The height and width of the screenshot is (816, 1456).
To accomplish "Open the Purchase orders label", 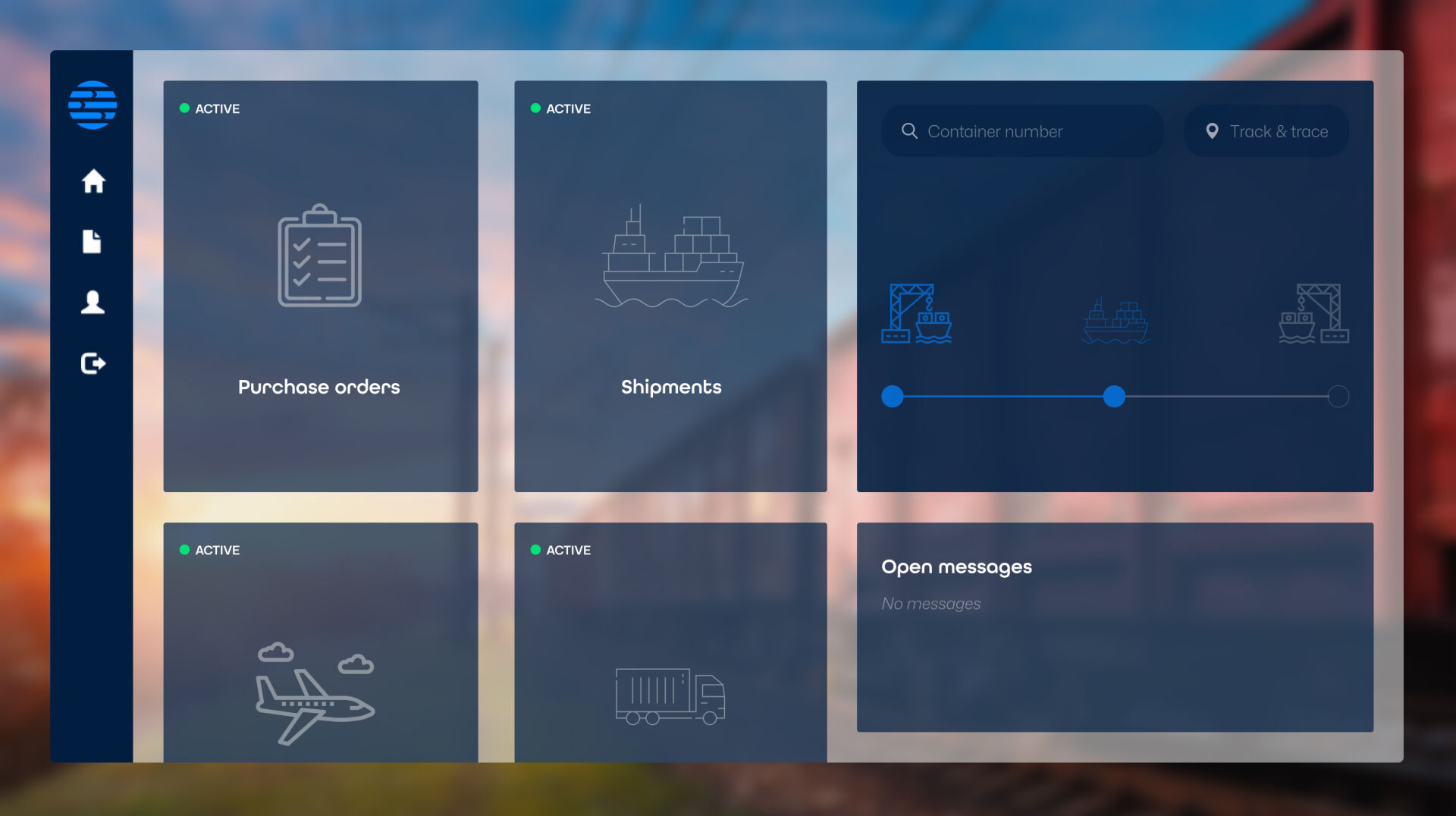I will 318,387.
